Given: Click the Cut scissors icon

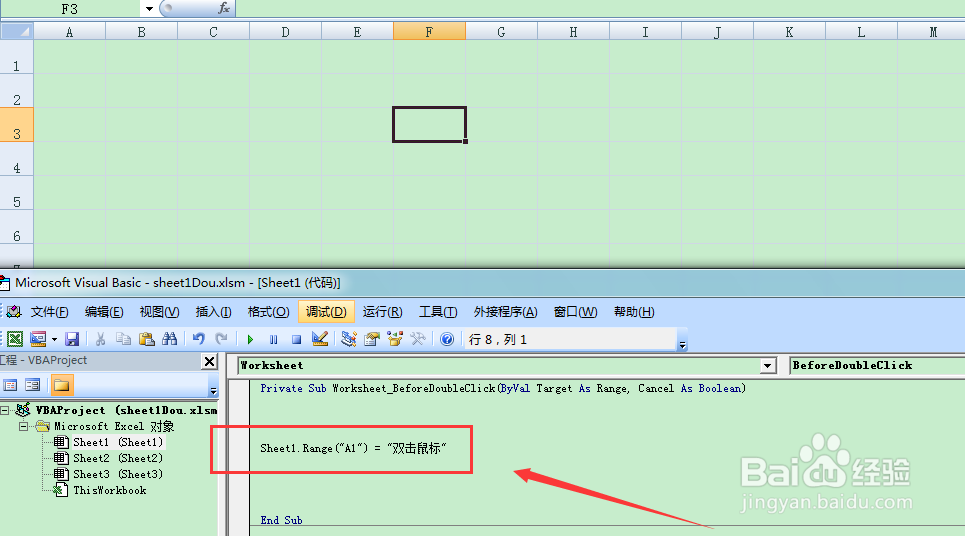Looking at the screenshot, I should click(100, 339).
